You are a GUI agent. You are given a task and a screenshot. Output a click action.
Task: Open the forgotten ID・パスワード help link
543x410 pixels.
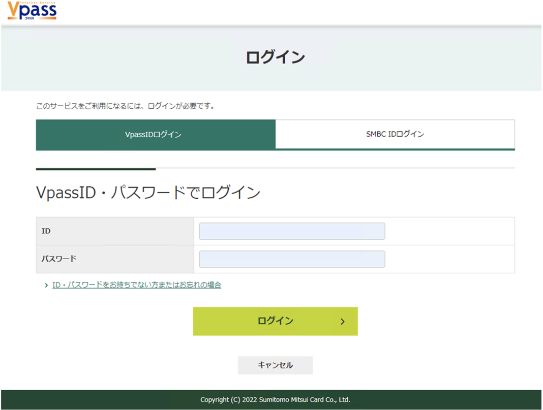coord(136,285)
